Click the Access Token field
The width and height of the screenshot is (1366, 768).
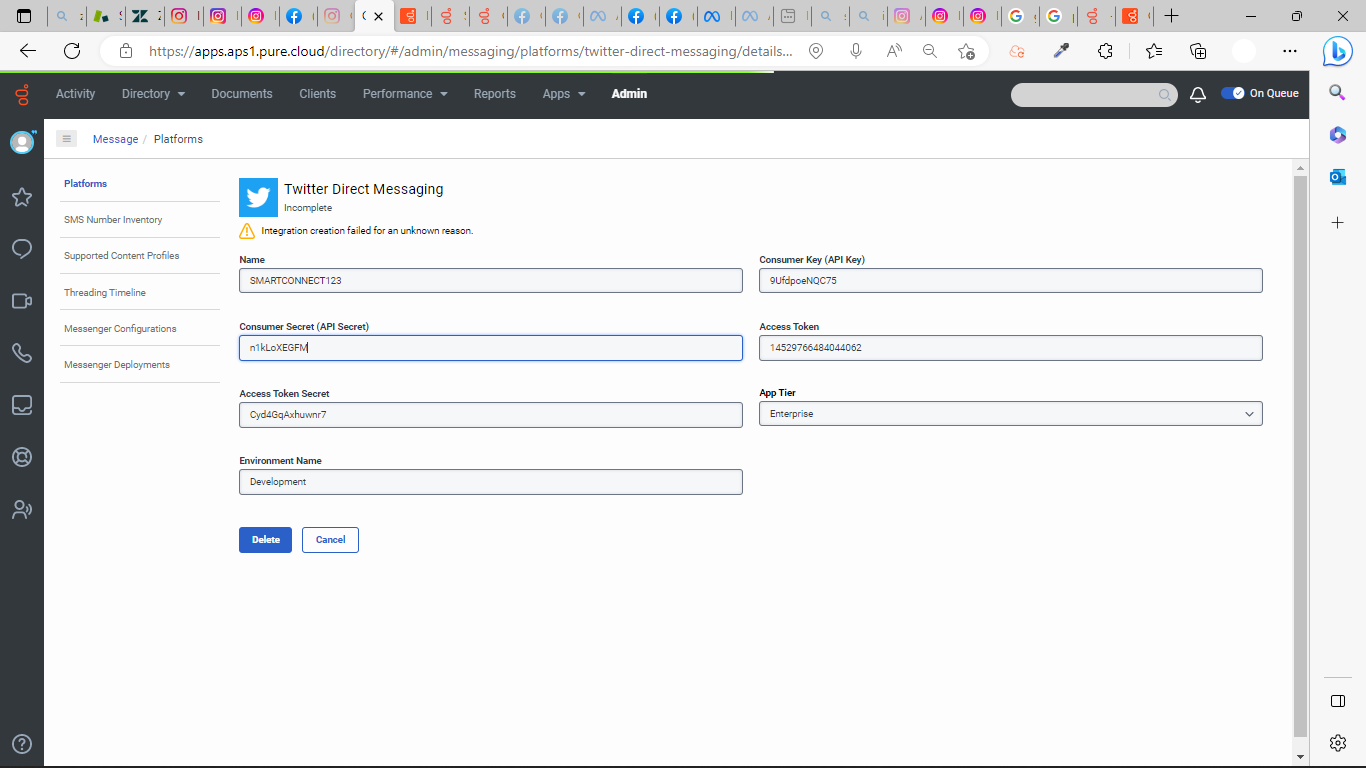[1011, 348]
